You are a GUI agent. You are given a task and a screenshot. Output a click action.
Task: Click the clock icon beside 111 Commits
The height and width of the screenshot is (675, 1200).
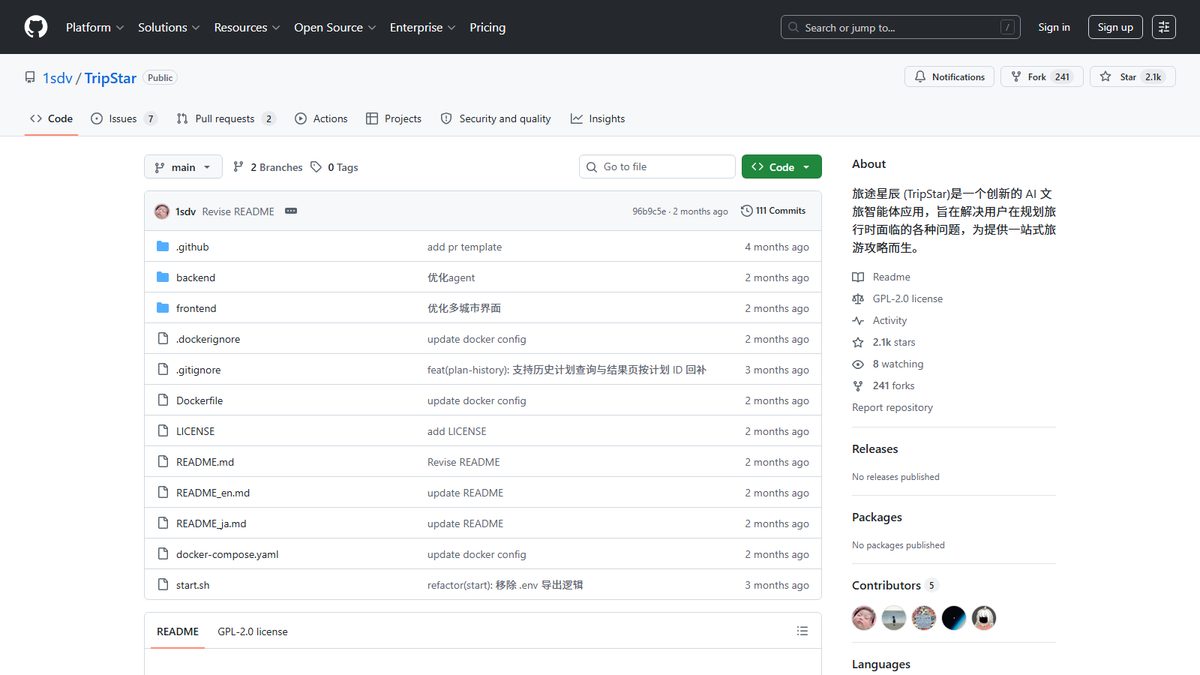point(747,211)
